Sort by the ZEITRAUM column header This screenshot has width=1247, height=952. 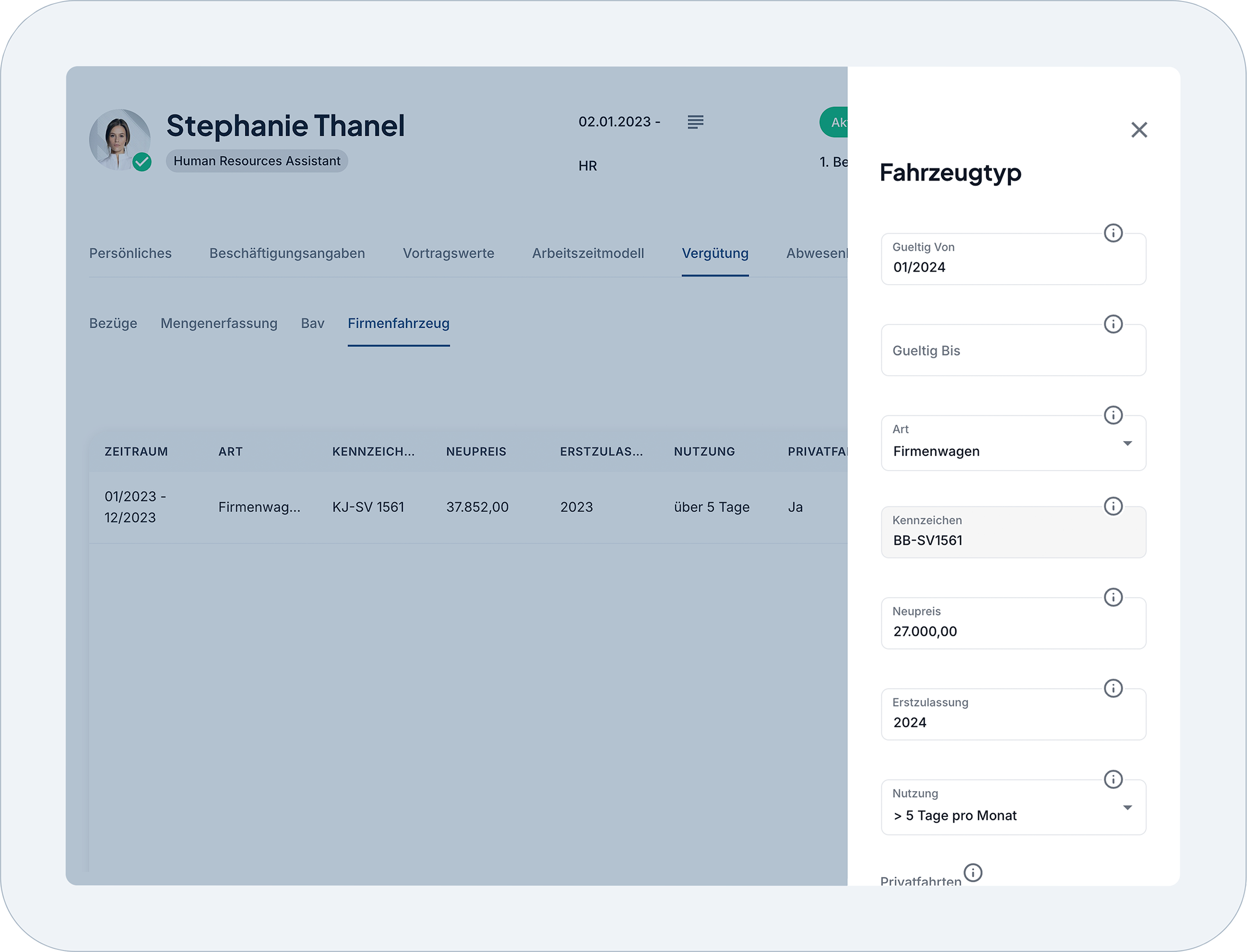coord(136,451)
